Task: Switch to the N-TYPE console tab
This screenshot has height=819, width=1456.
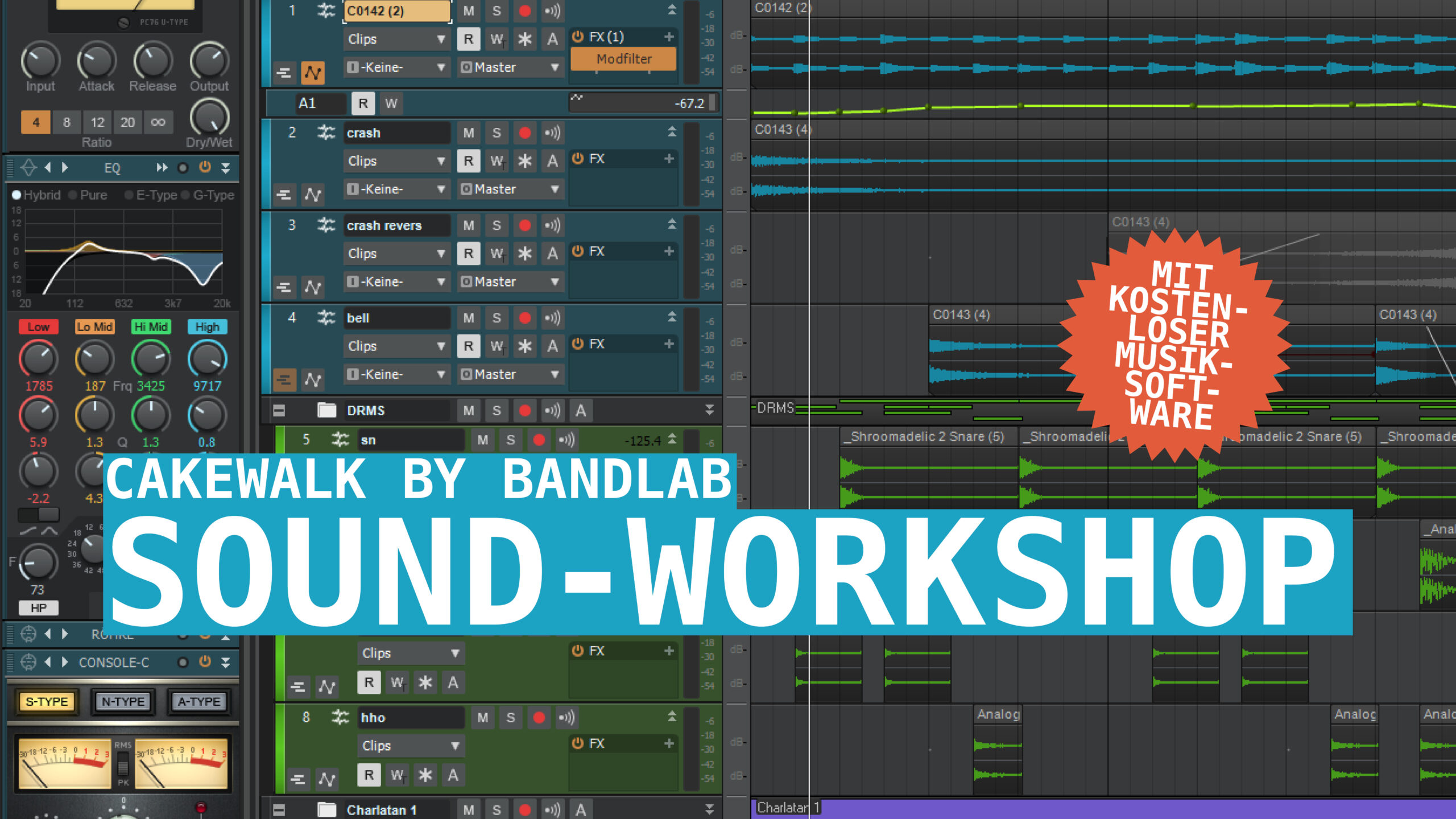Action: click(123, 701)
